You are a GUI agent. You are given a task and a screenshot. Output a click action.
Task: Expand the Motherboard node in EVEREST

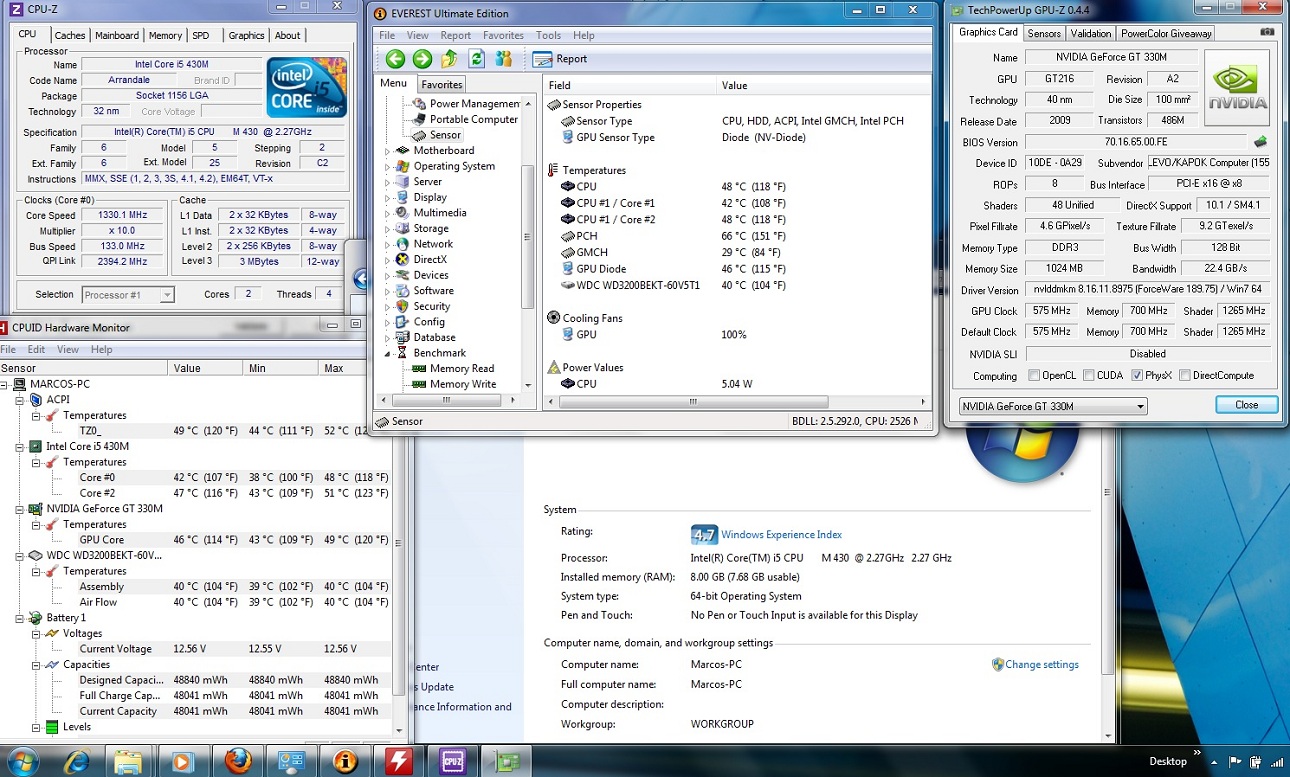(388, 152)
